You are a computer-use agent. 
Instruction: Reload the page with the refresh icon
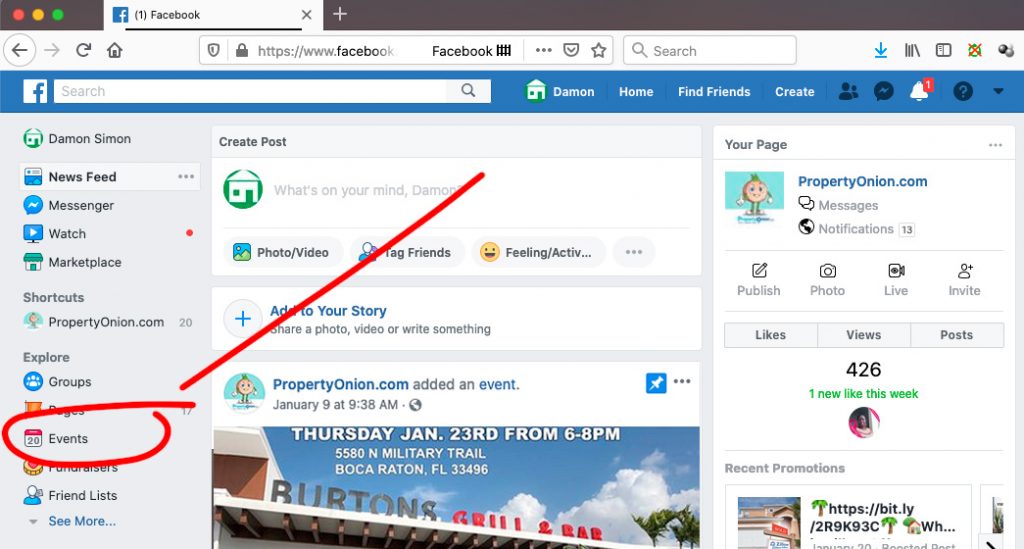point(84,50)
